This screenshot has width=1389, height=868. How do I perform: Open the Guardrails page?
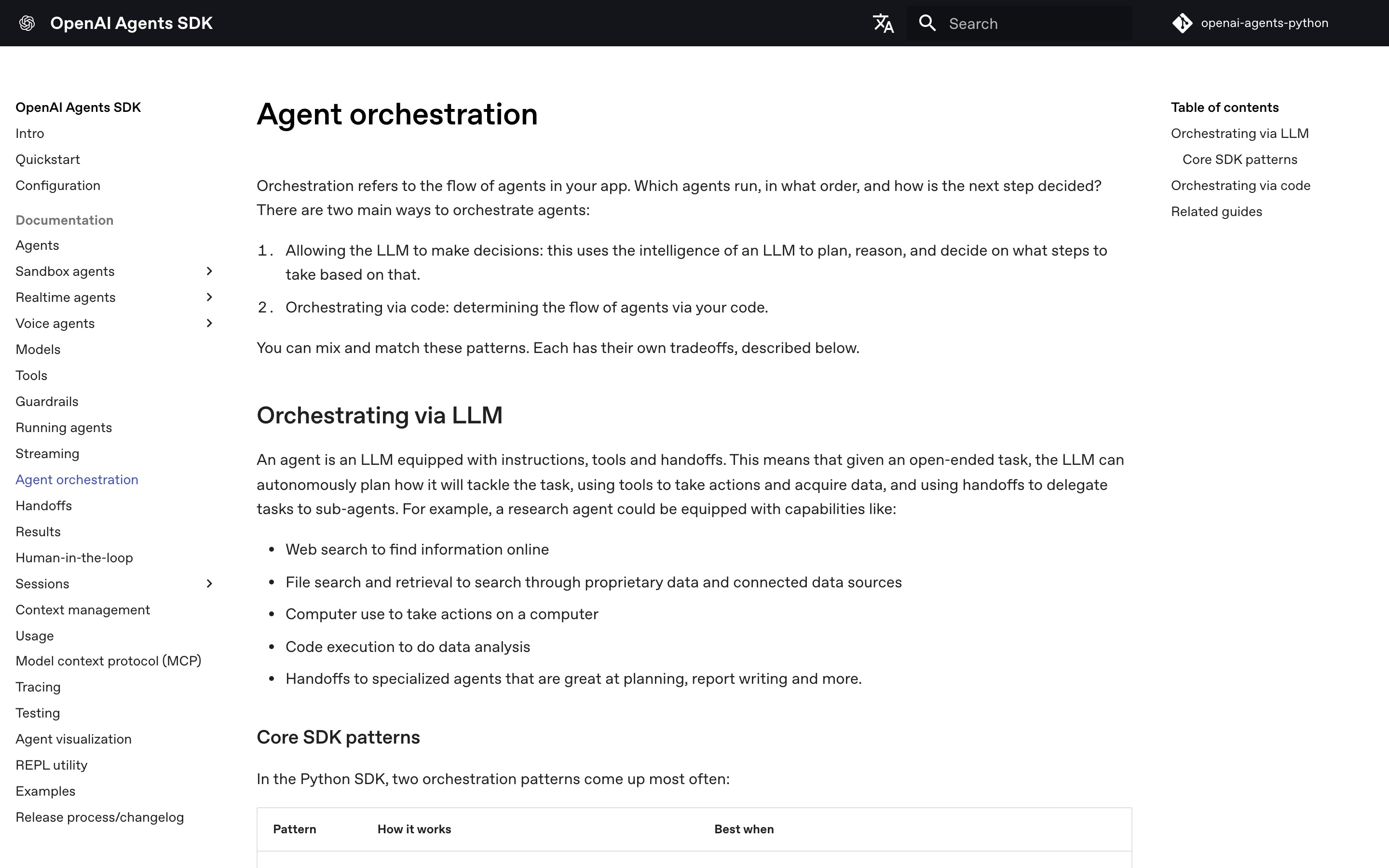tap(47, 401)
